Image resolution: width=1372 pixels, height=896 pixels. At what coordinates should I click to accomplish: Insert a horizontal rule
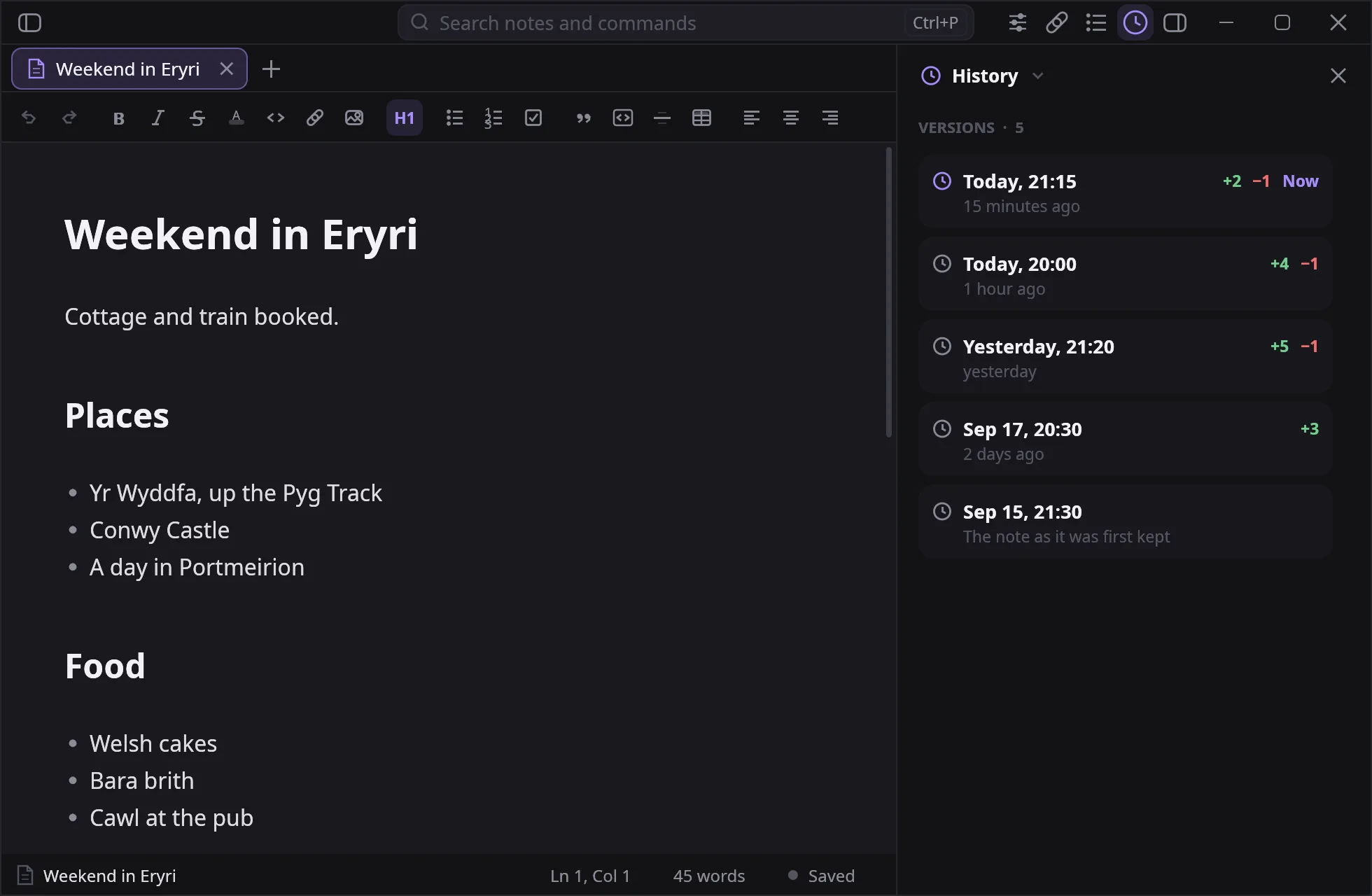(x=662, y=118)
